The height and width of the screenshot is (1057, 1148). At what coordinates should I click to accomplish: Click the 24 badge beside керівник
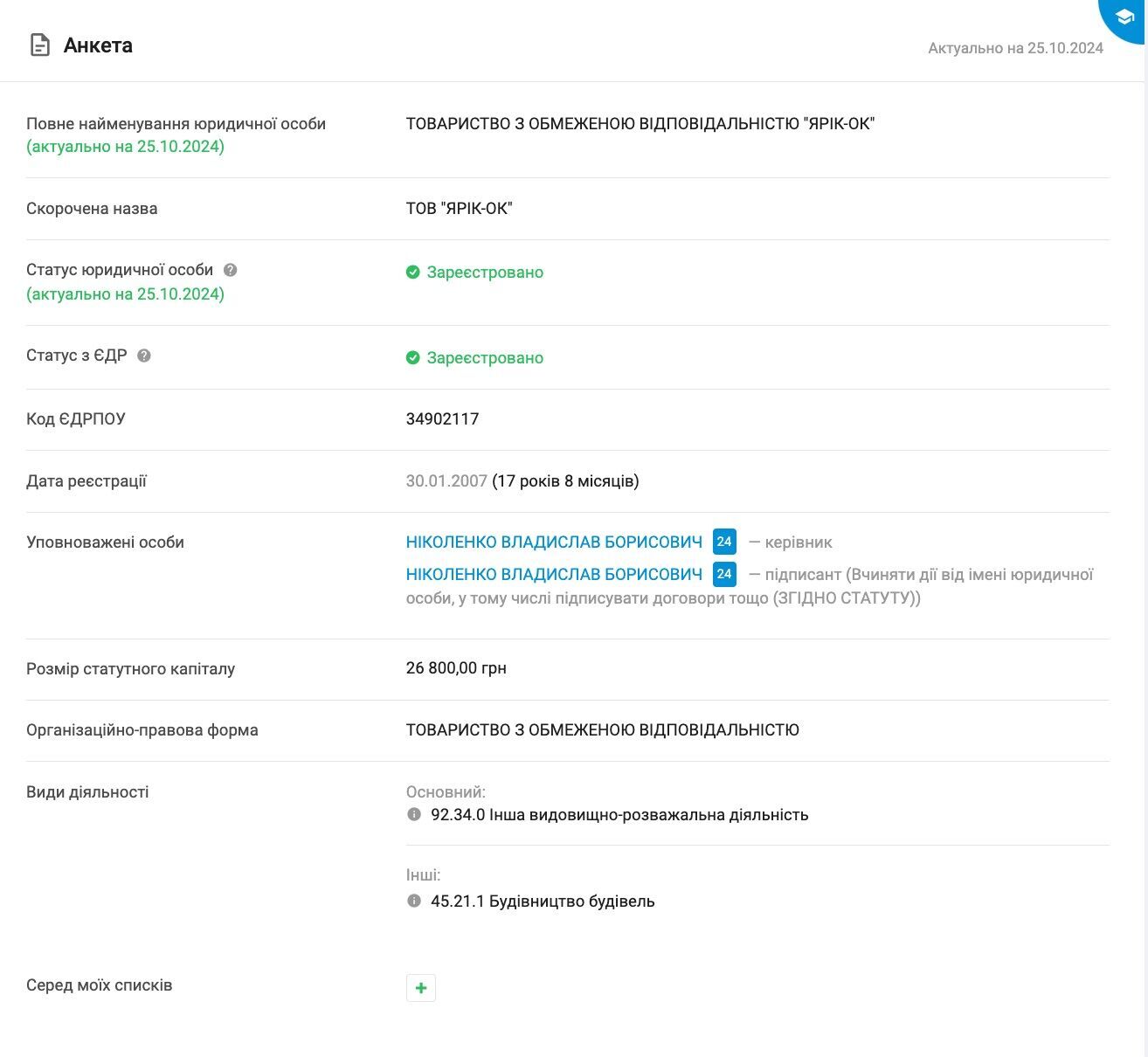coord(724,542)
